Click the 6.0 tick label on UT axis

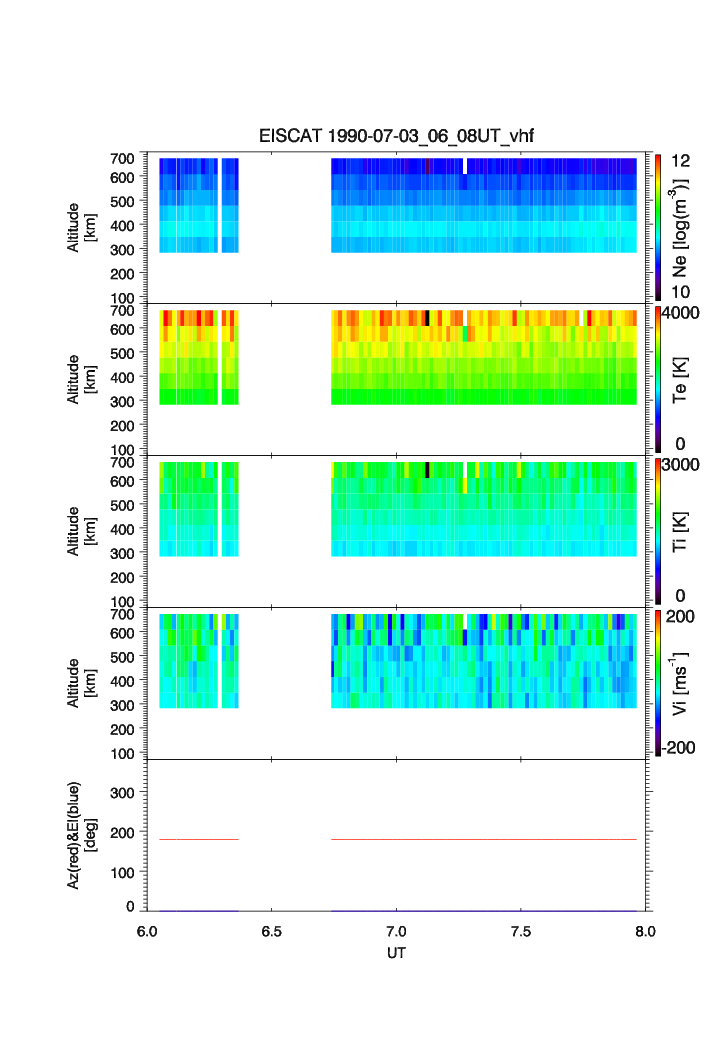coord(147,931)
